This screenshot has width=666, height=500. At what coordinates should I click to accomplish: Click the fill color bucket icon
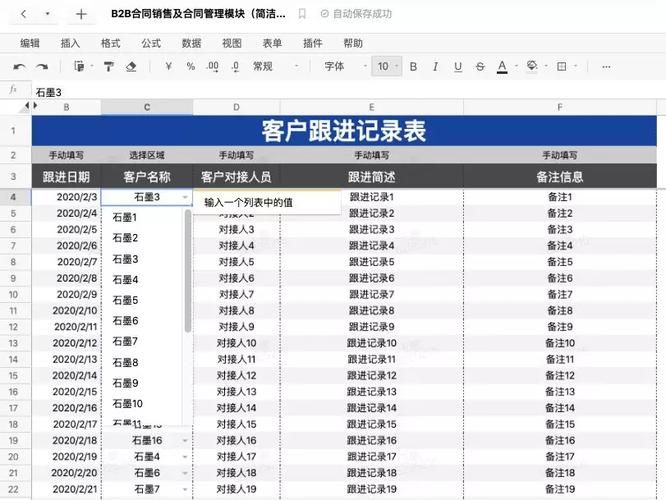tap(532, 66)
